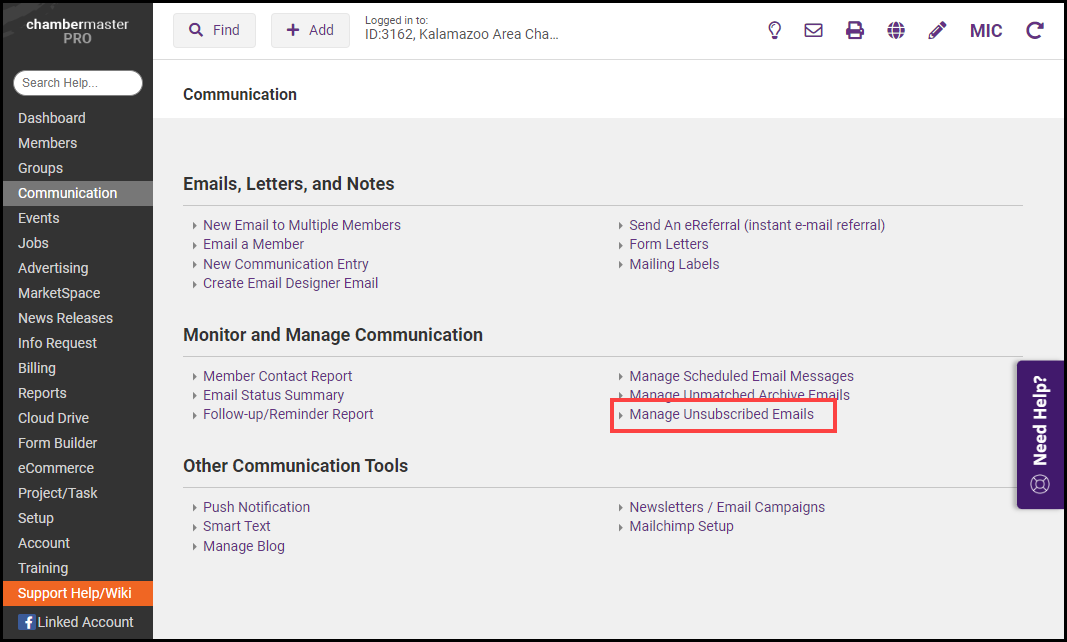The height and width of the screenshot is (642, 1067).
Task: Go to Members in the sidebar
Action: (x=47, y=143)
